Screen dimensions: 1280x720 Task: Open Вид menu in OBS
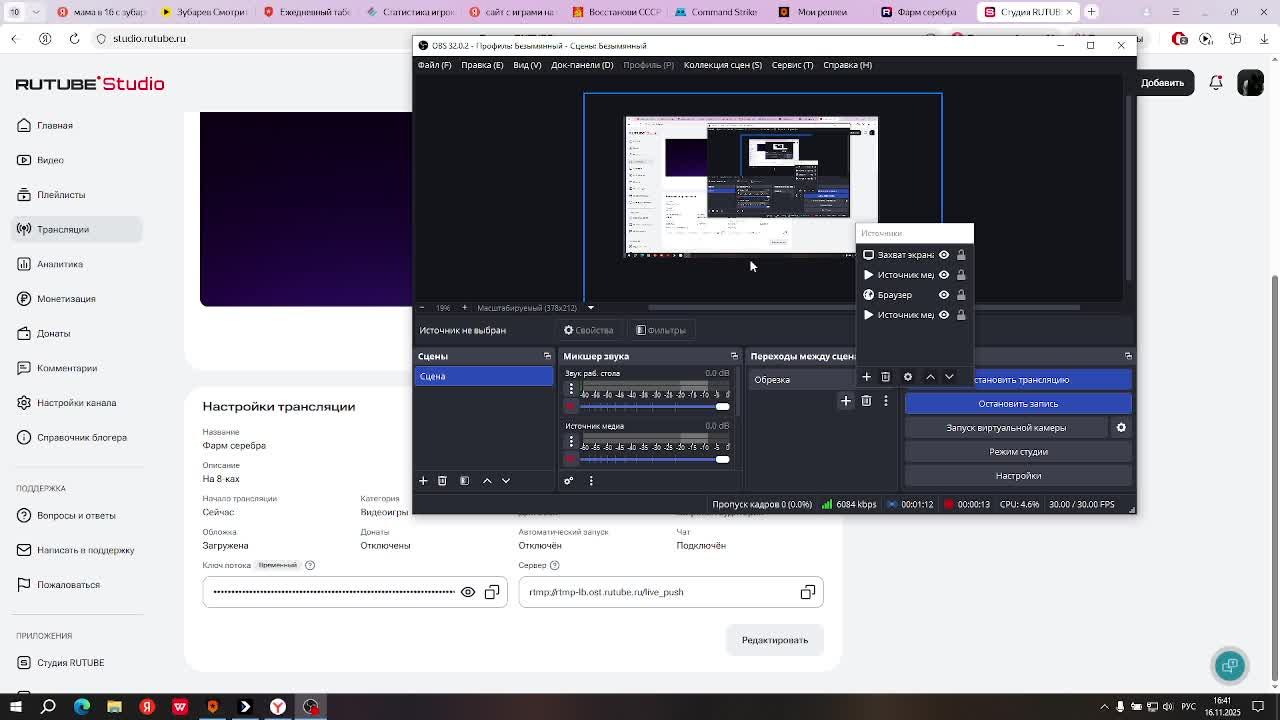527,65
